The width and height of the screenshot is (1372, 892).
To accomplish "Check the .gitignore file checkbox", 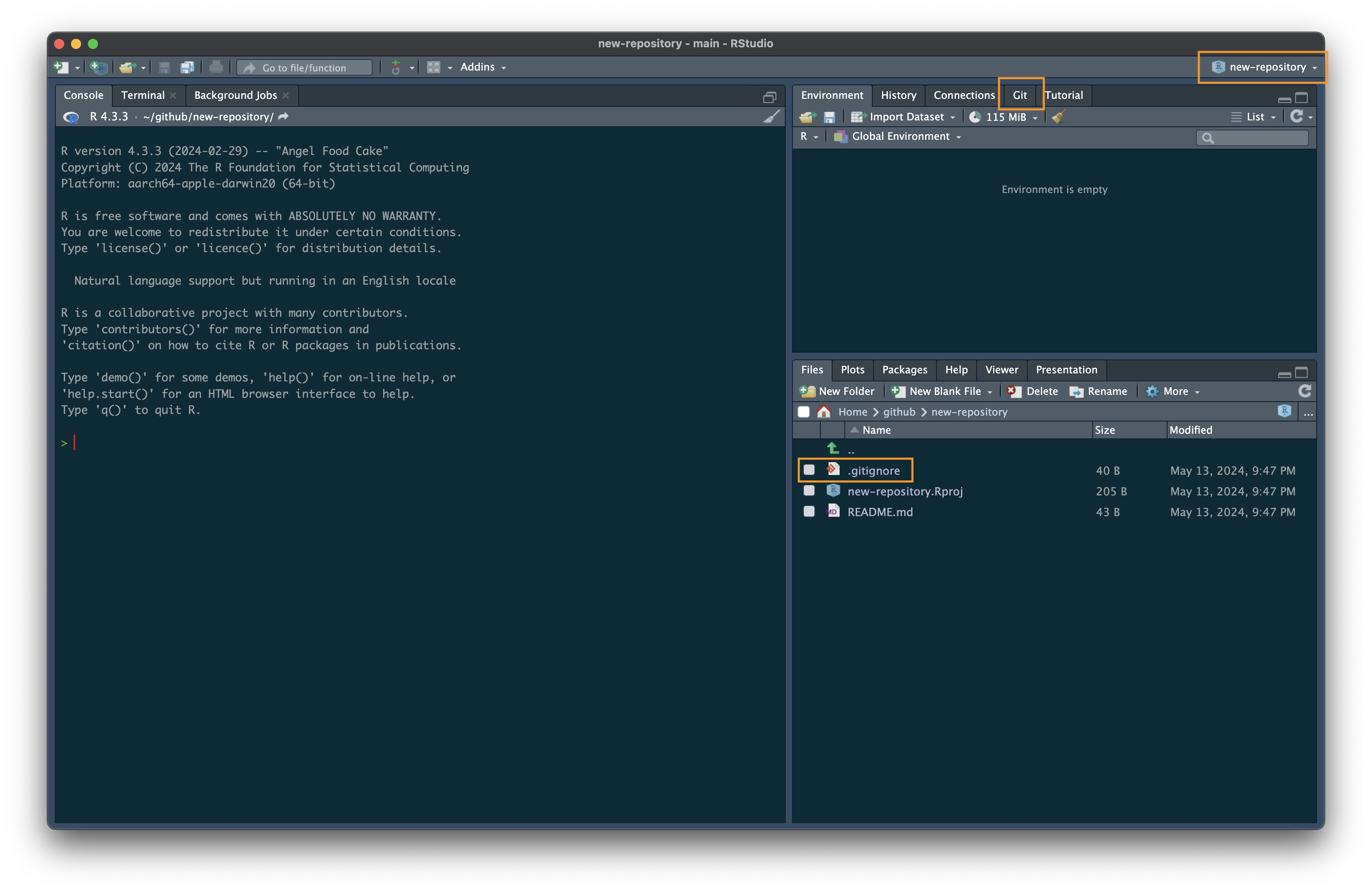I will pos(809,470).
